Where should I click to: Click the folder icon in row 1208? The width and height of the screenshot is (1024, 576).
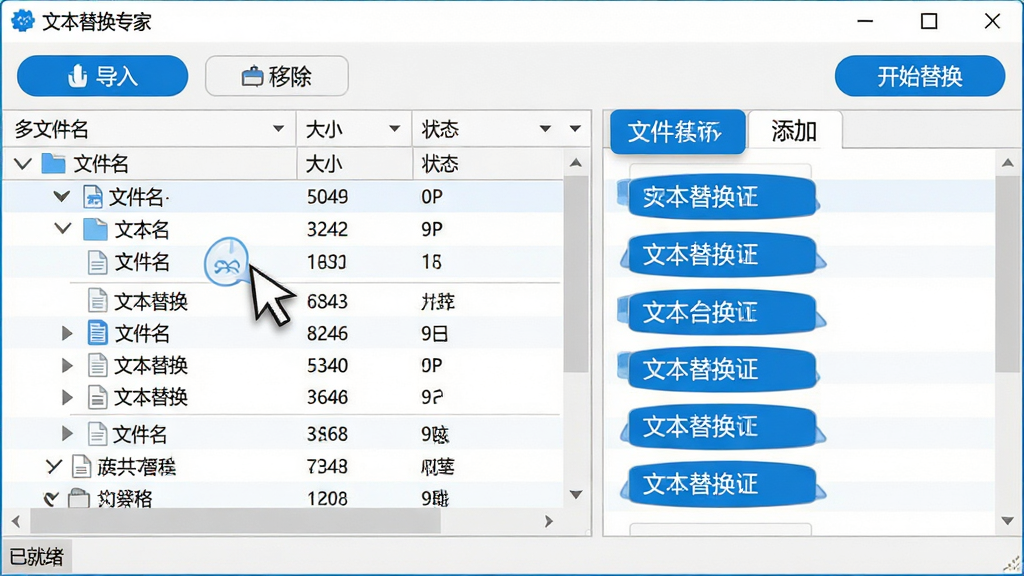(x=78, y=499)
